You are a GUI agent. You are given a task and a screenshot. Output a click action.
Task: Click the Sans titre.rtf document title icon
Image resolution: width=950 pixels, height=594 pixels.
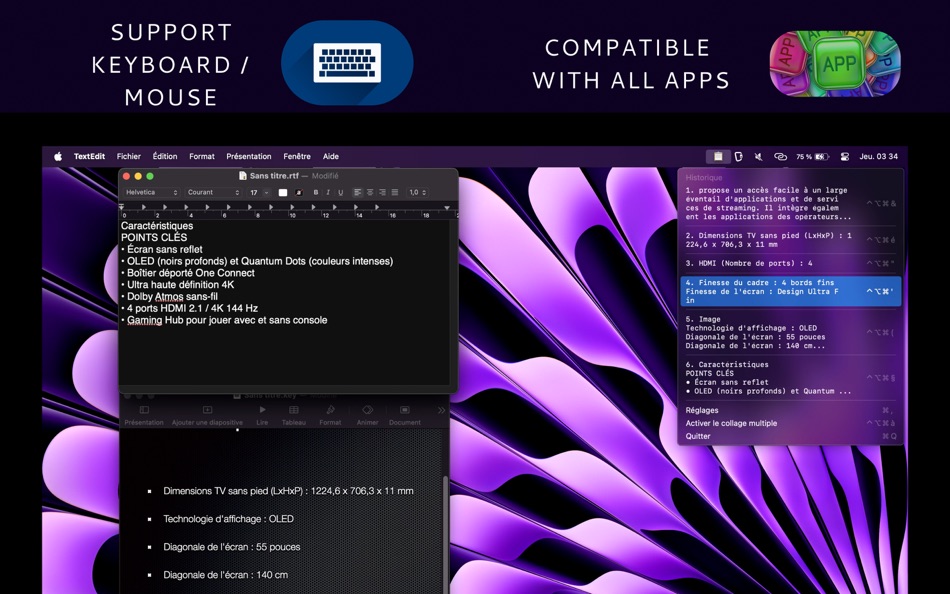[x=243, y=176]
